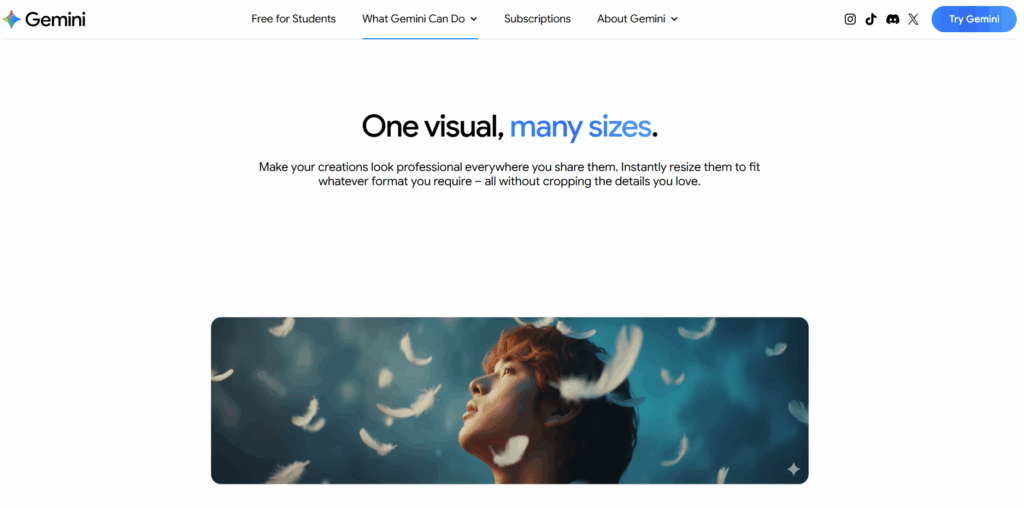Click the 'One visual' heading text
1024x508 pixels.
pos(433,126)
